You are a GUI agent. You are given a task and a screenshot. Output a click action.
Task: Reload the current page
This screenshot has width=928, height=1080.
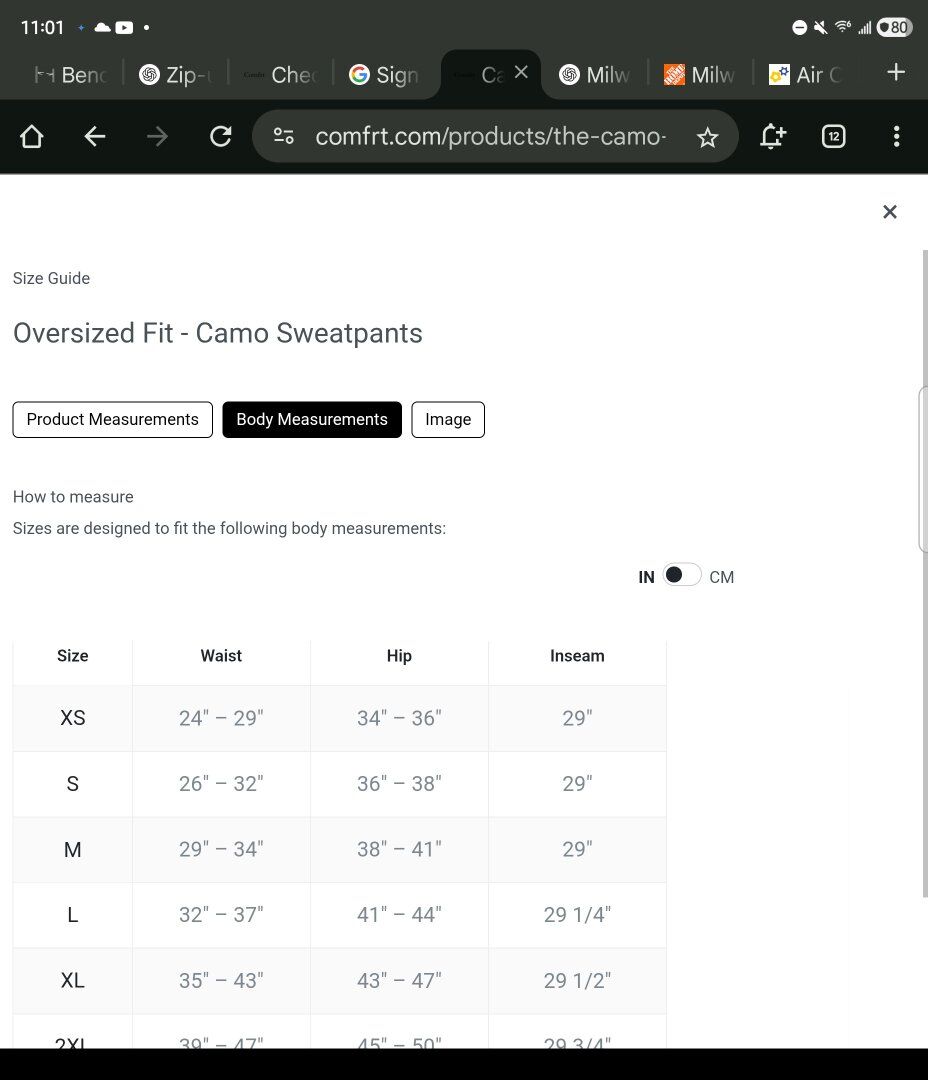220,137
